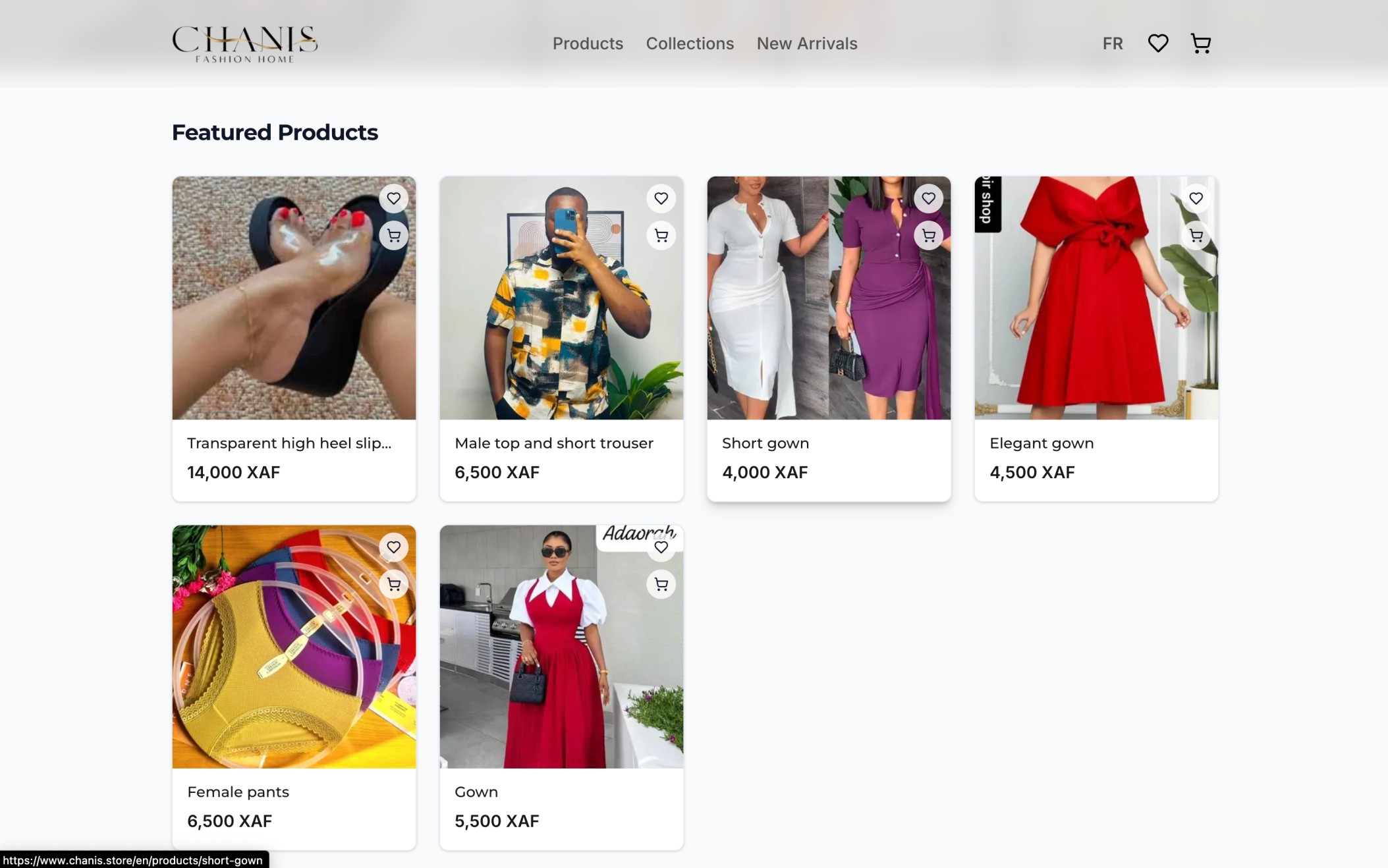Viewport: 1388px width, 868px height.
Task: Add the Female pants to cart
Action: [393, 583]
